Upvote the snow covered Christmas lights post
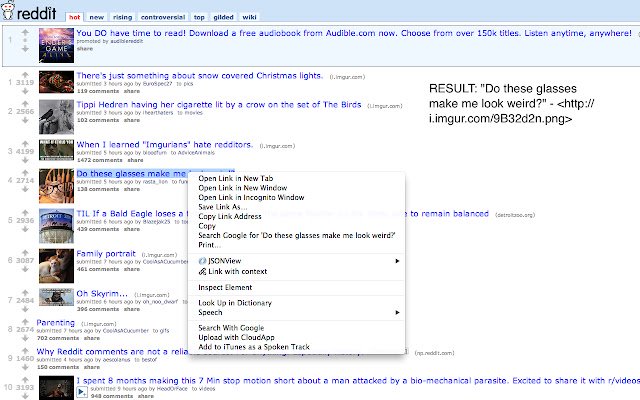This screenshot has width=640, height=400. [25, 75]
